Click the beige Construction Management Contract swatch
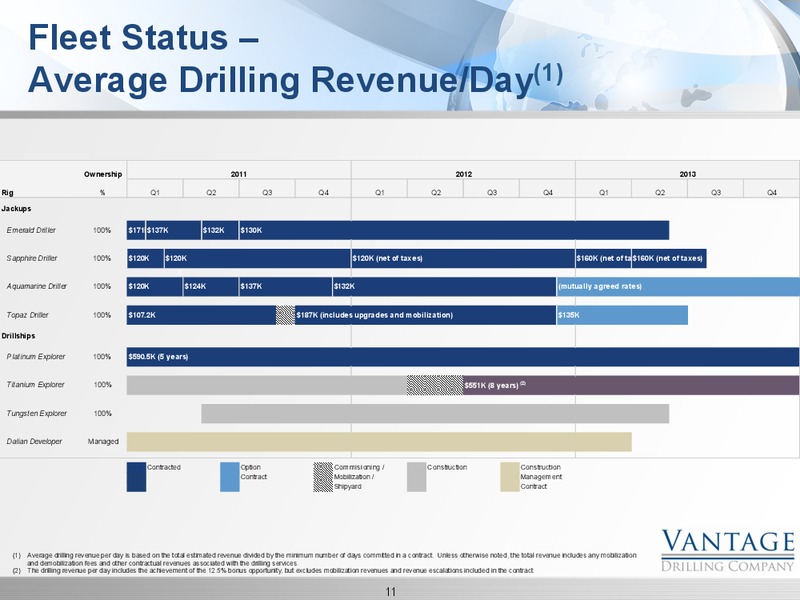 (510, 477)
